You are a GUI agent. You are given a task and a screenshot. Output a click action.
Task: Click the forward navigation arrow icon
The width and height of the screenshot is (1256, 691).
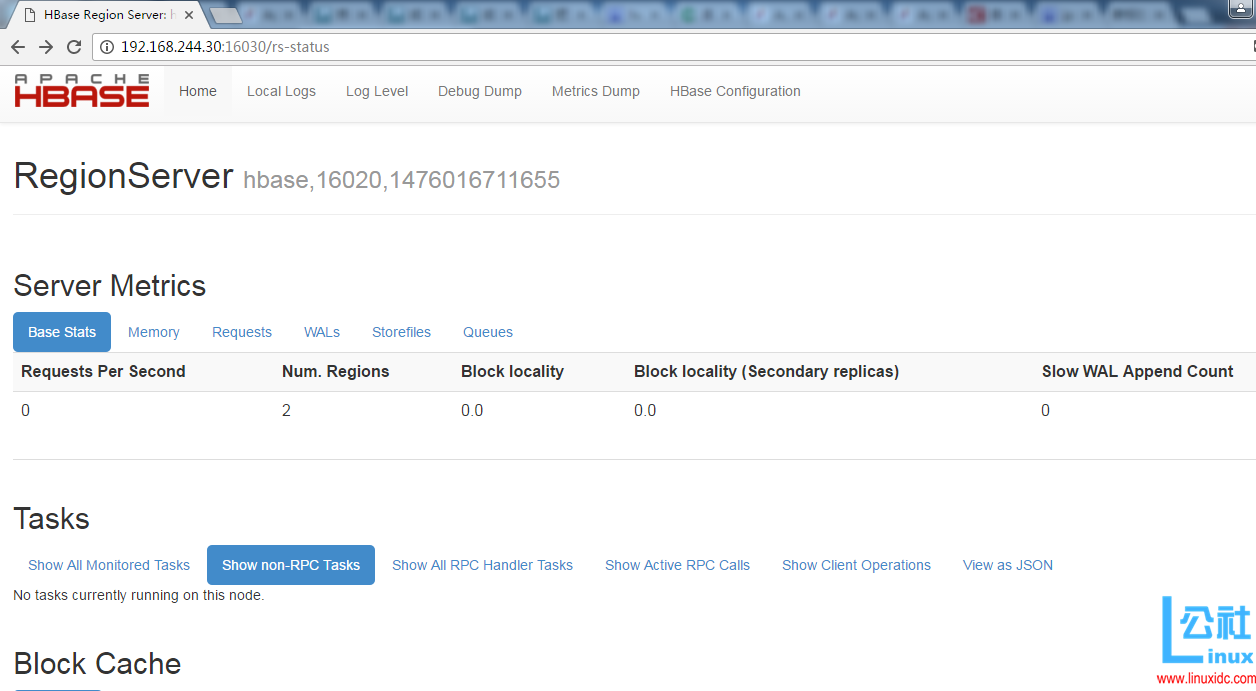point(45,46)
